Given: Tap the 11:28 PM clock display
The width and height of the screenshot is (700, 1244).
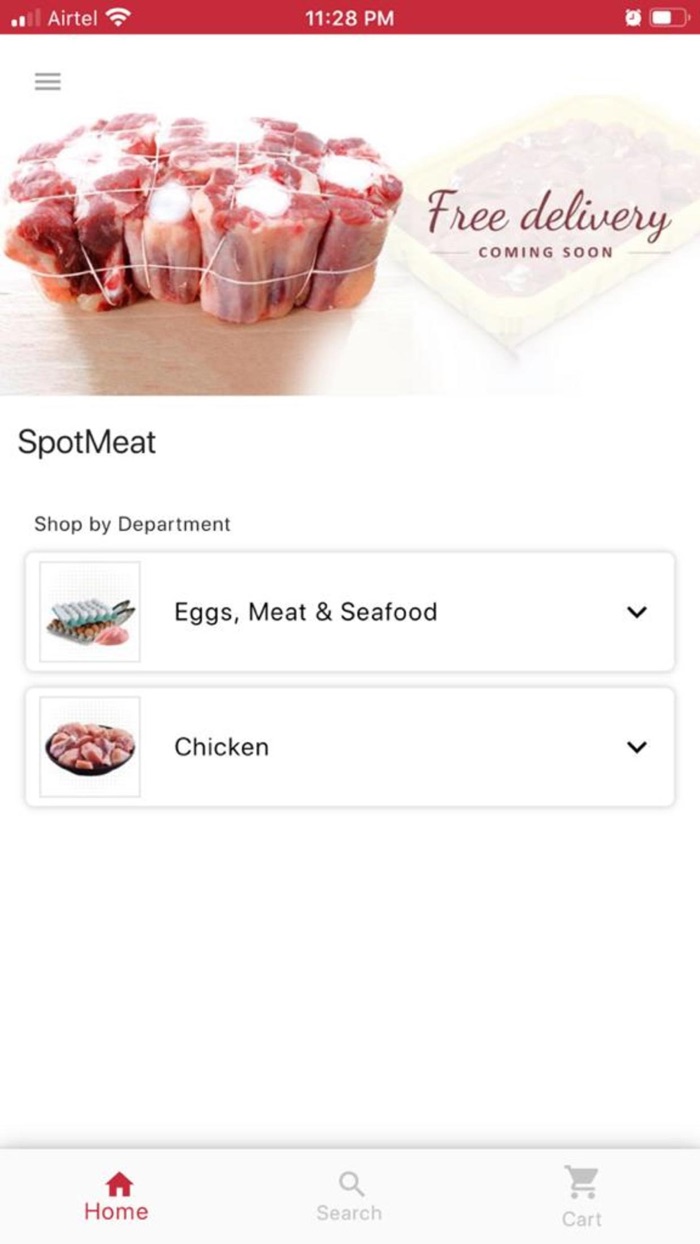Looking at the screenshot, I should click(350, 17).
